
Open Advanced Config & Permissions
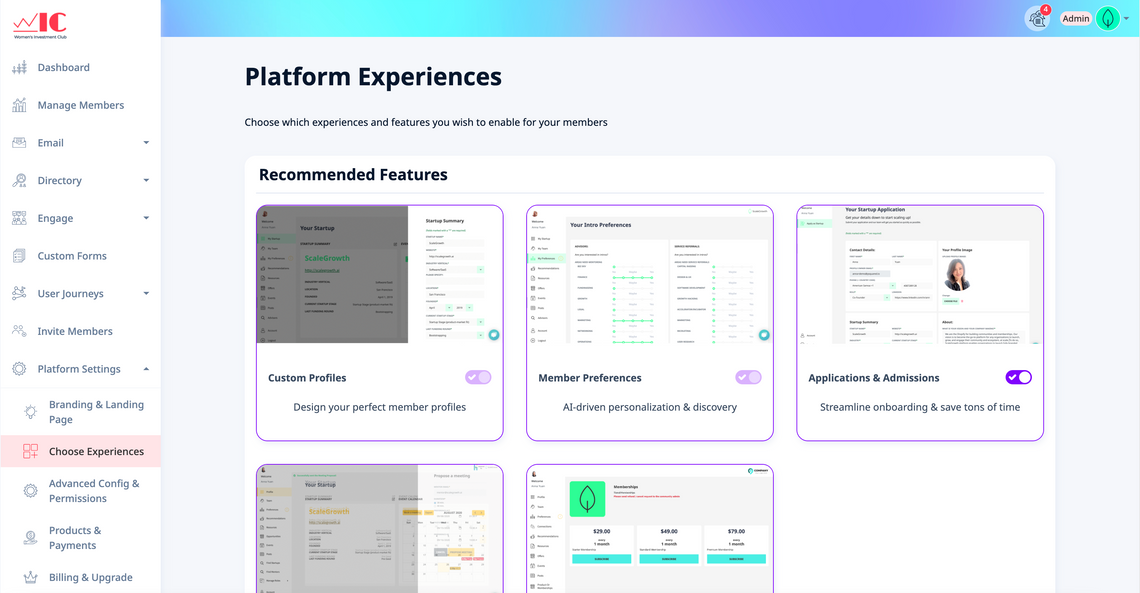pyautogui.click(x=80, y=491)
